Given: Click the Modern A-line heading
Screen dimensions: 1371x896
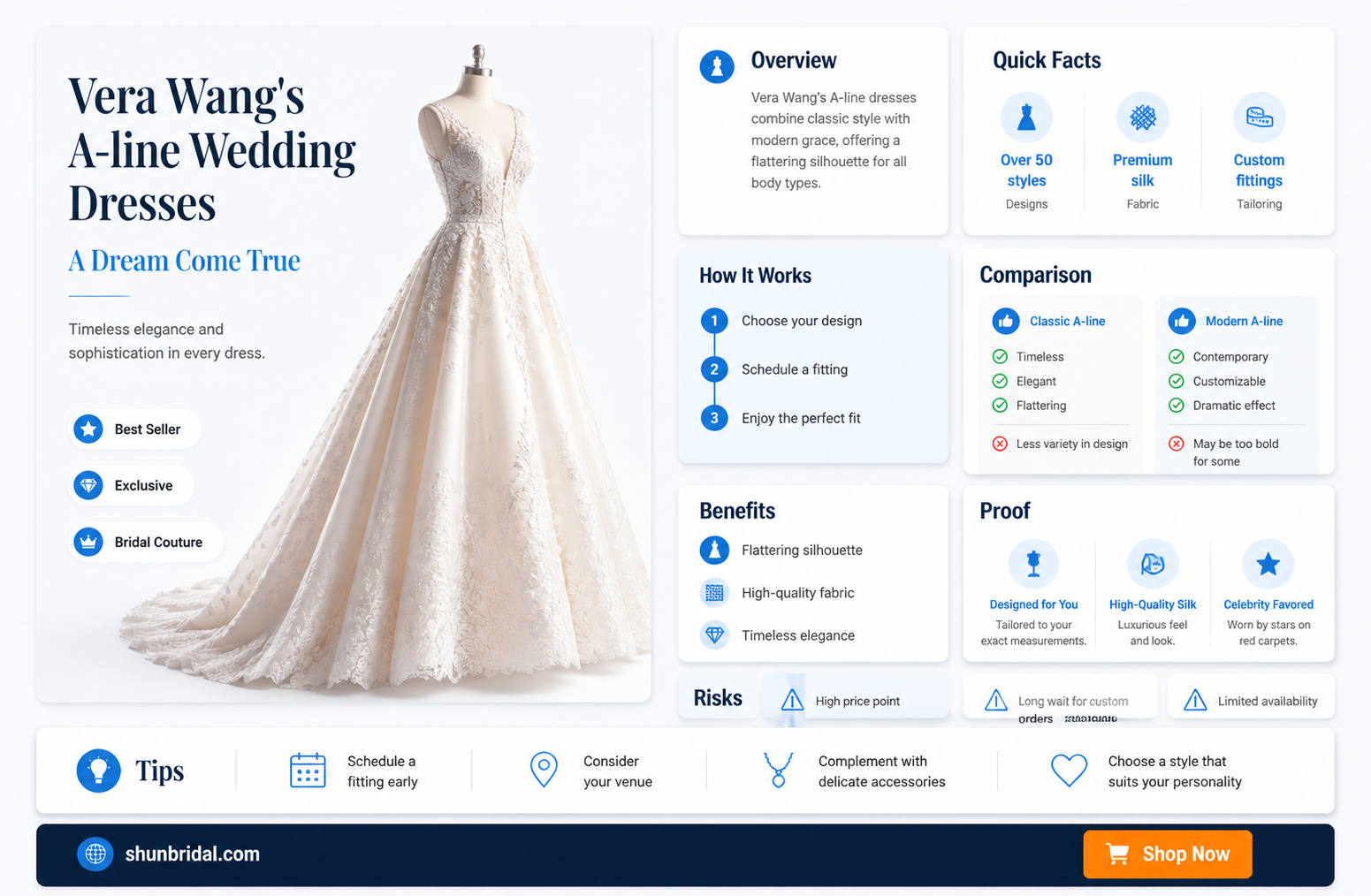Looking at the screenshot, I should (1244, 322).
